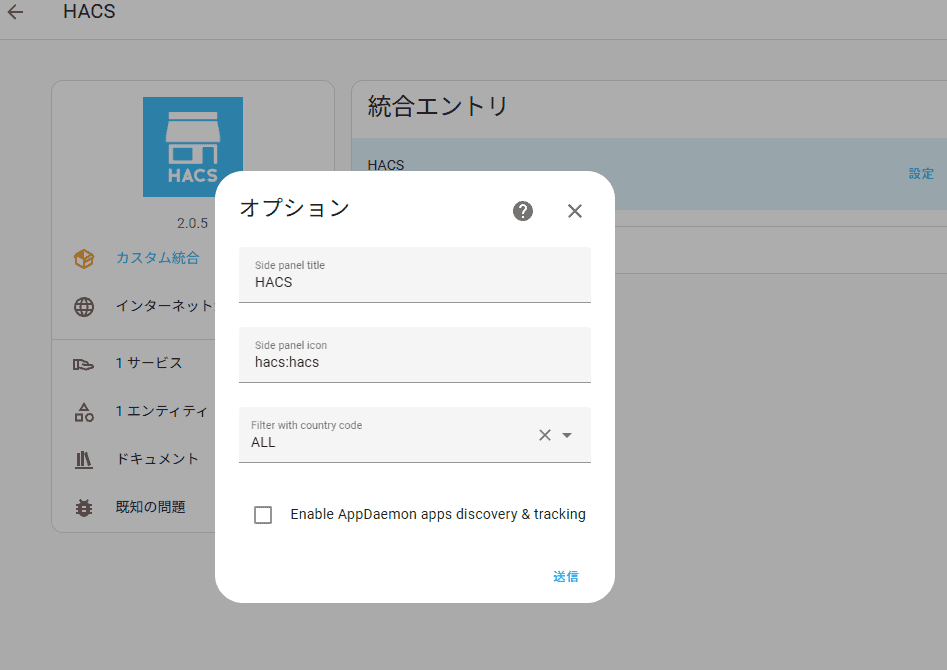Open the ドキュメント link

[158, 459]
